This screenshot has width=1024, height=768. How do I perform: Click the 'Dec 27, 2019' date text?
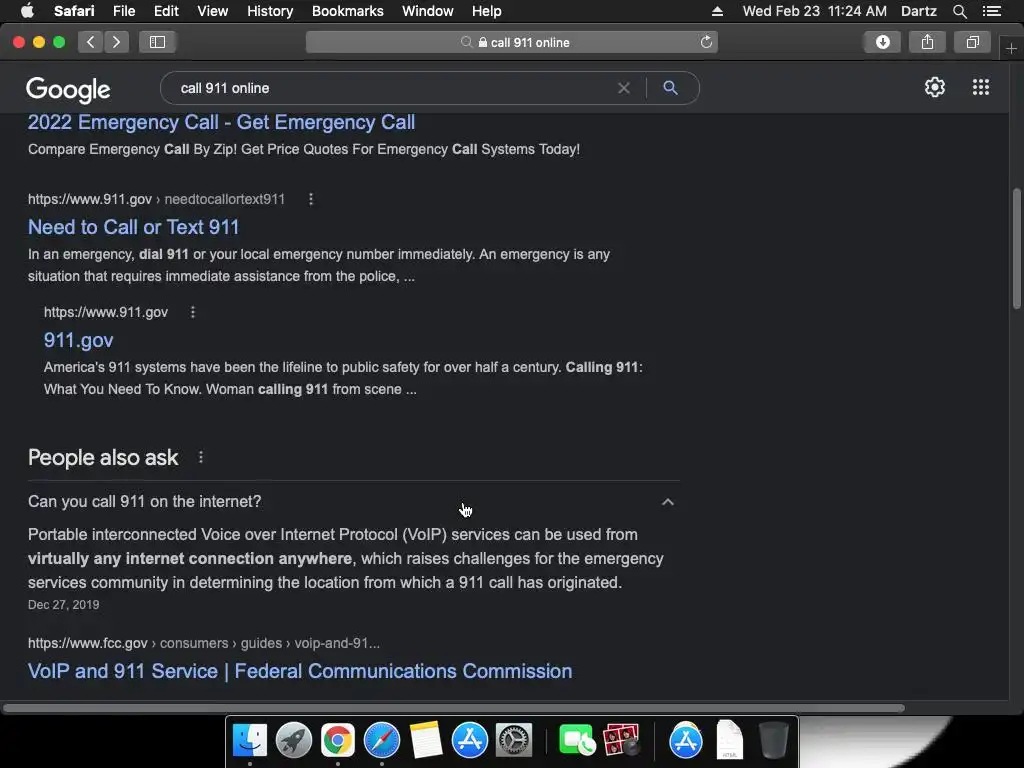63,605
